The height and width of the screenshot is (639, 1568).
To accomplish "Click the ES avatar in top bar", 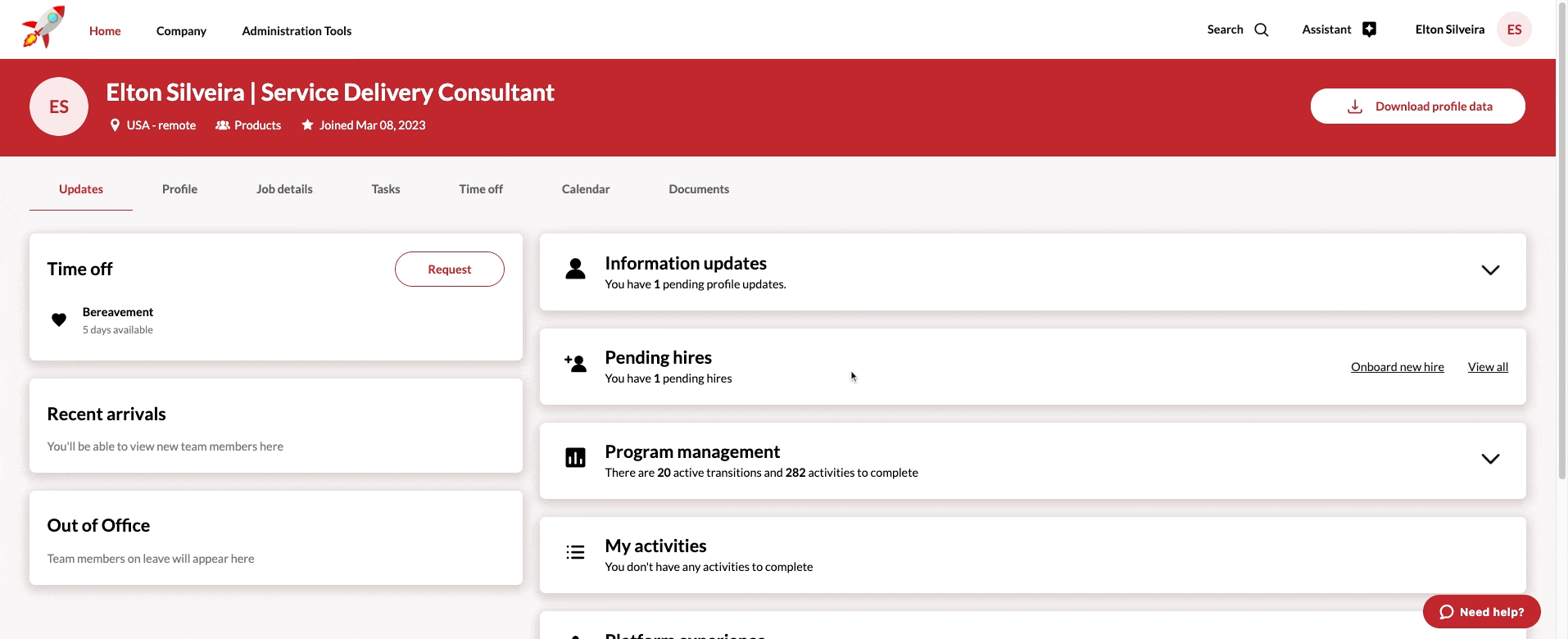I will point(1514,29).
